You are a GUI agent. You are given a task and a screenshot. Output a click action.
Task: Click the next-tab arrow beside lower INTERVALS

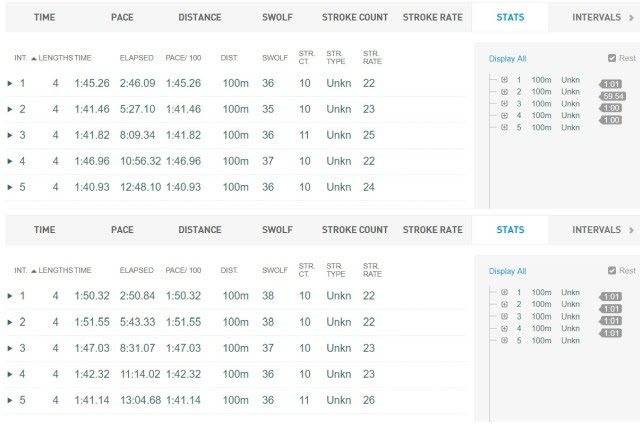coord(631,230)
